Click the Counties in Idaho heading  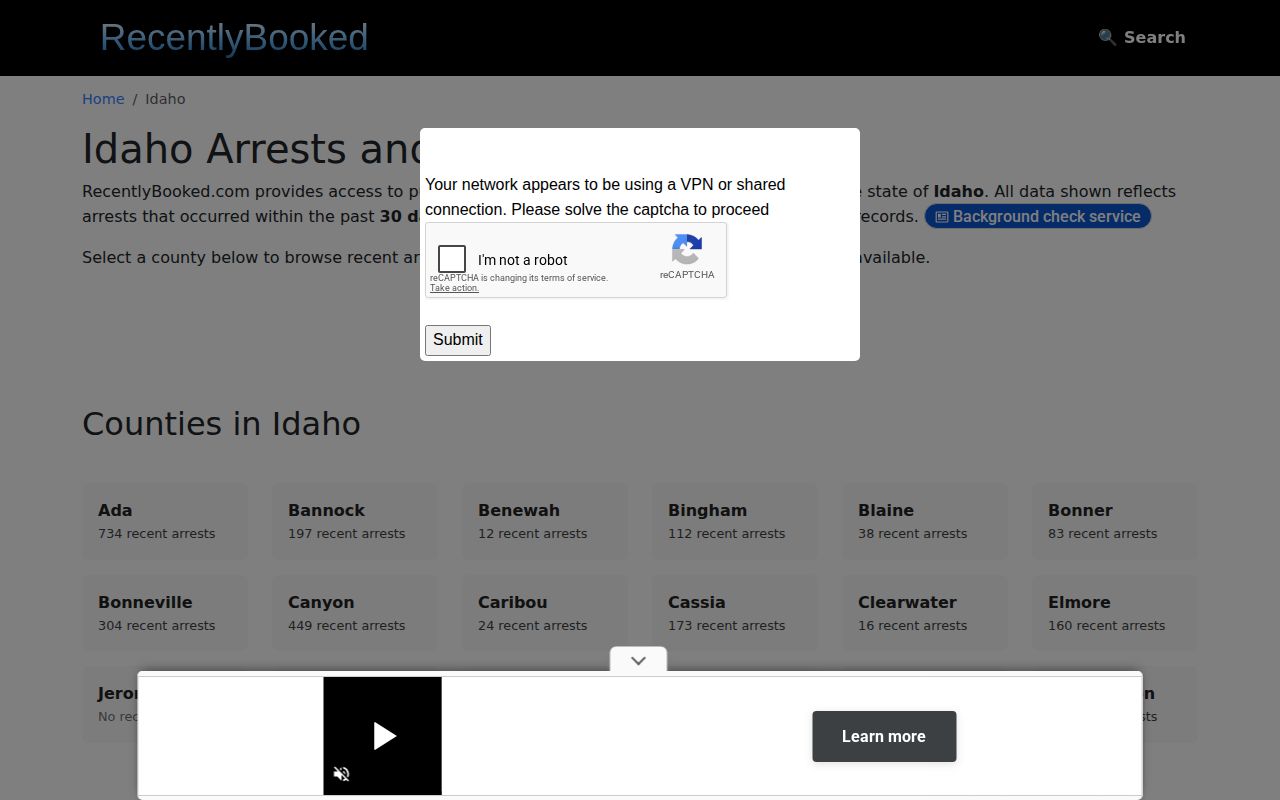(x=221, y=424)
